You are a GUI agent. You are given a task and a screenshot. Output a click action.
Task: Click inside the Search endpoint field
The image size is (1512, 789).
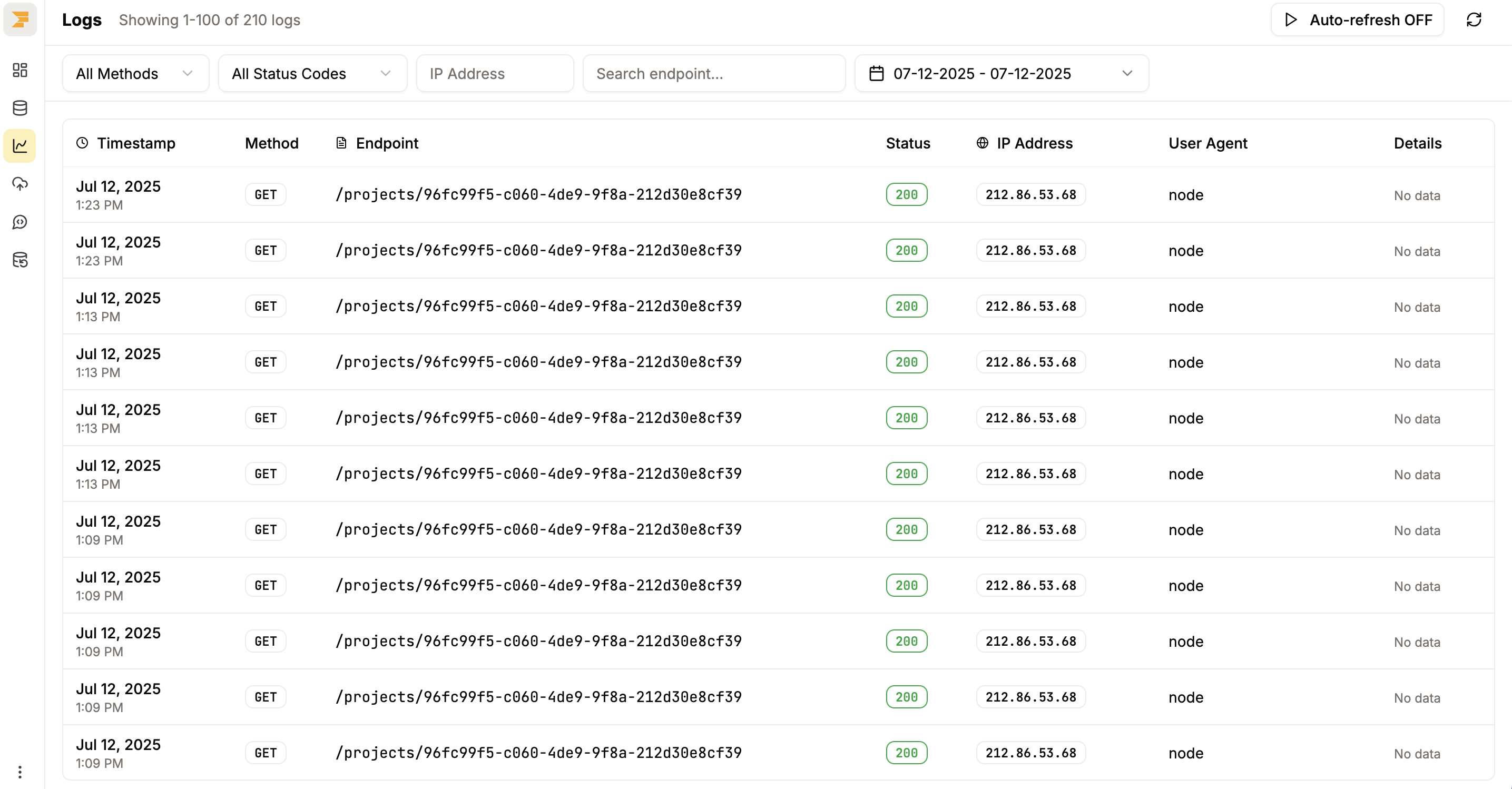[x=714, y=73]
